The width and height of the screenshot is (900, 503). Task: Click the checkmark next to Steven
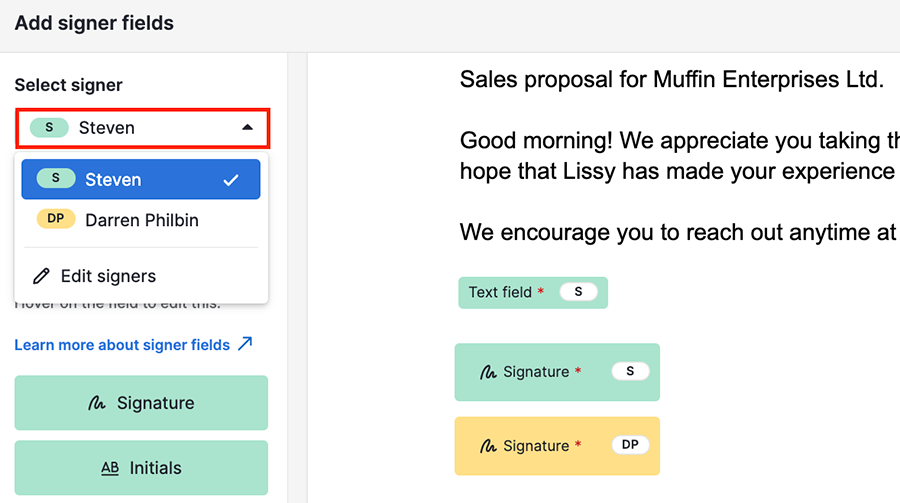pos(231,180)
